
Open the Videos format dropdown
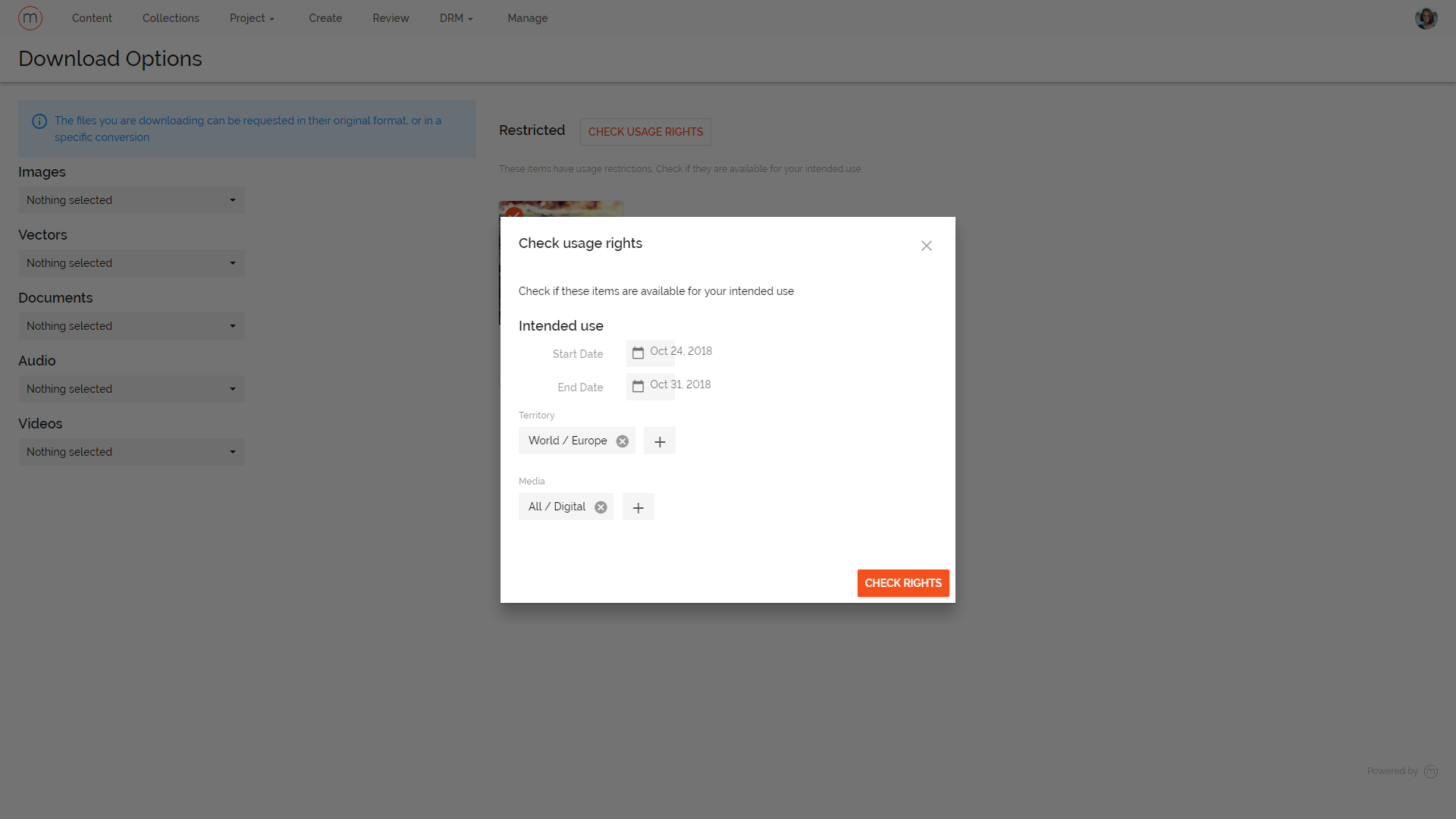tap(131, 451)
